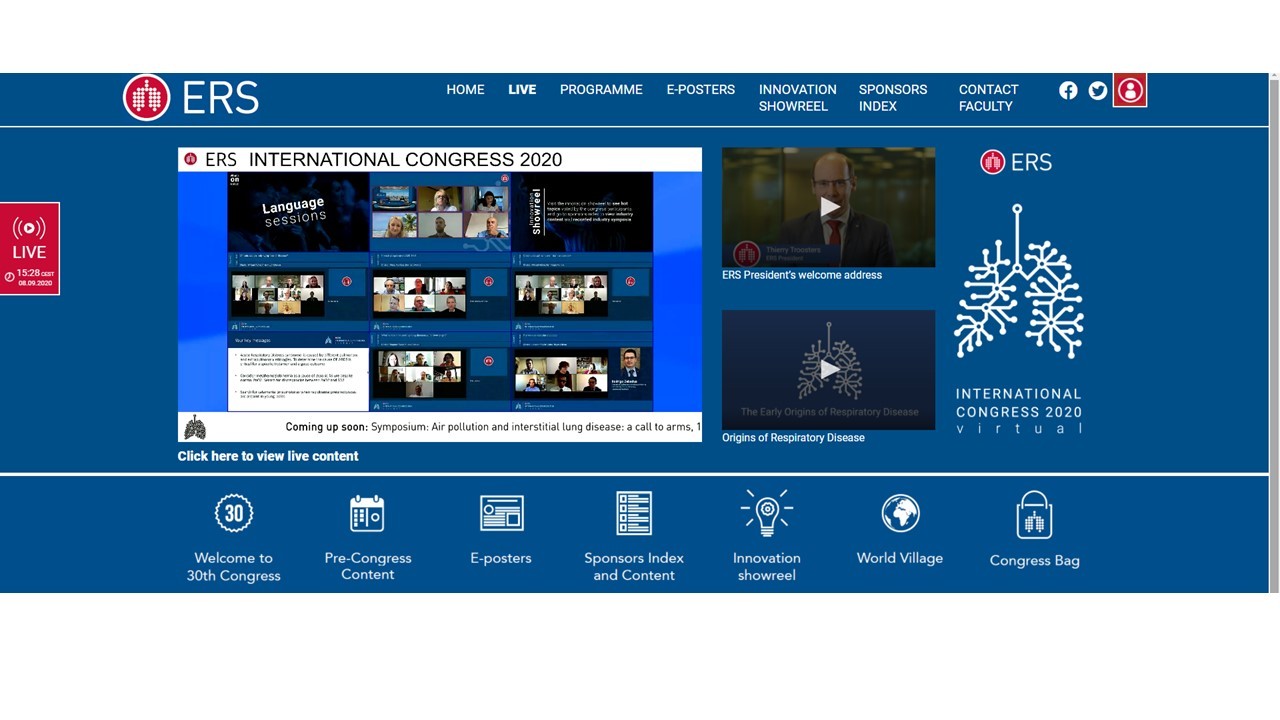Image resolution: width=1280 pixels, height=720 pixels.
Task: Select LIVE in top navigation
Action: (x=522, y=89)
